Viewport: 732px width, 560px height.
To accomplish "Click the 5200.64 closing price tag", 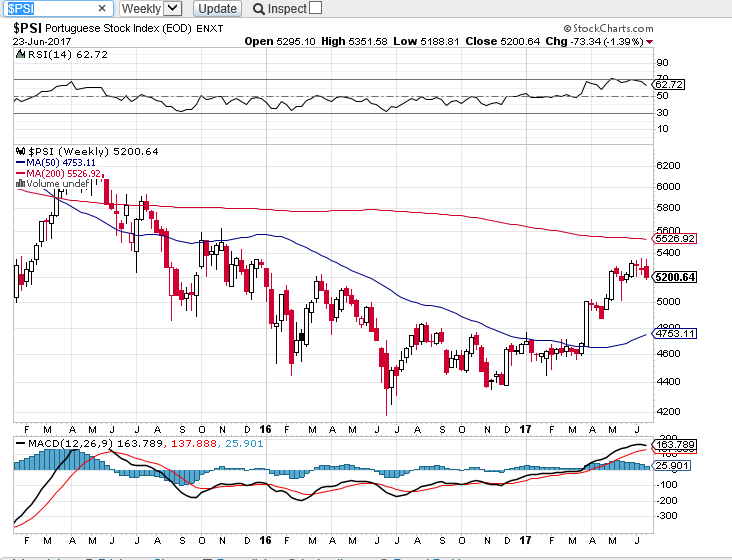I will (675, 277).
